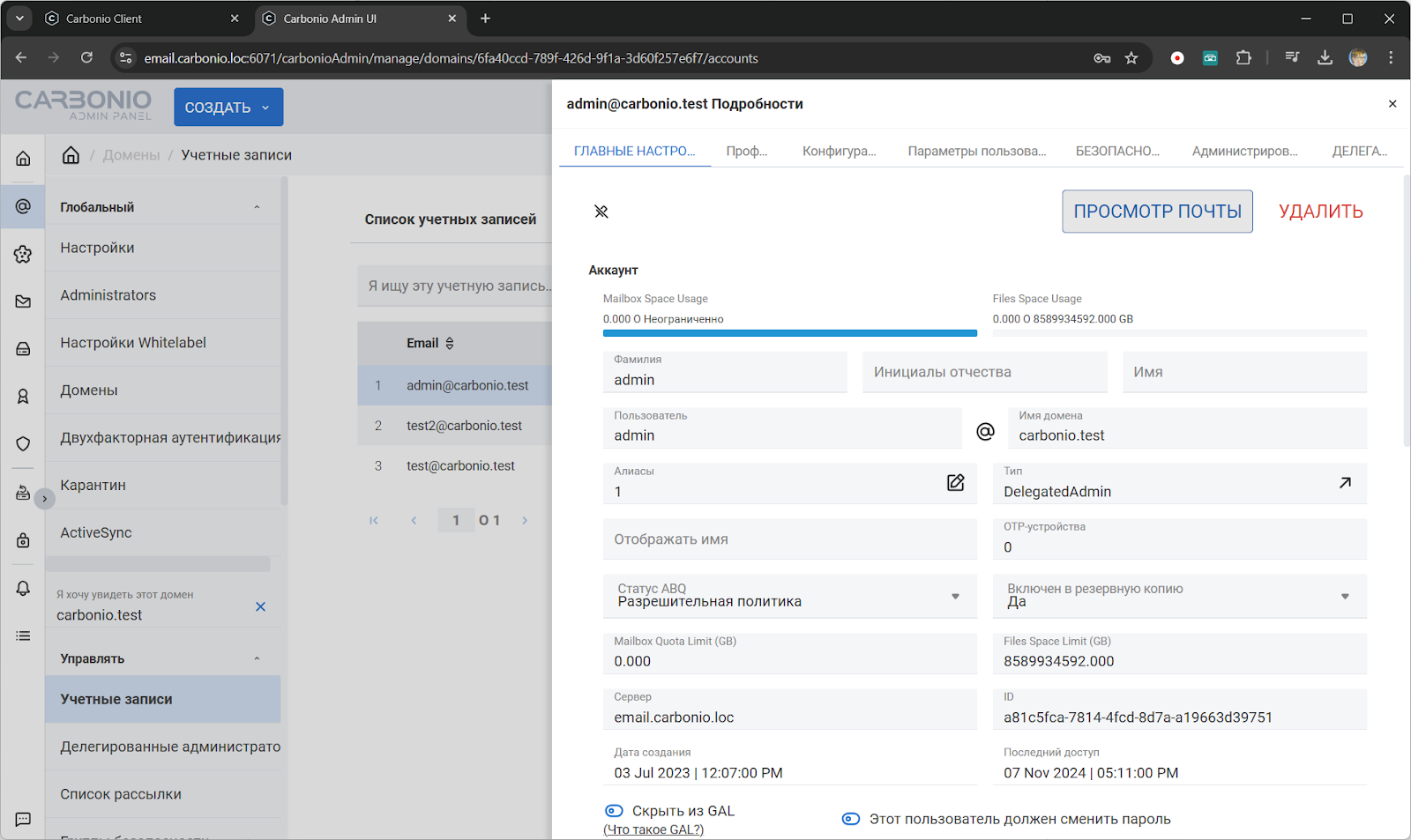1411x840 pixels.
Task: Switch to the Carbonio Client browser tab
Action: coord(142,19)
